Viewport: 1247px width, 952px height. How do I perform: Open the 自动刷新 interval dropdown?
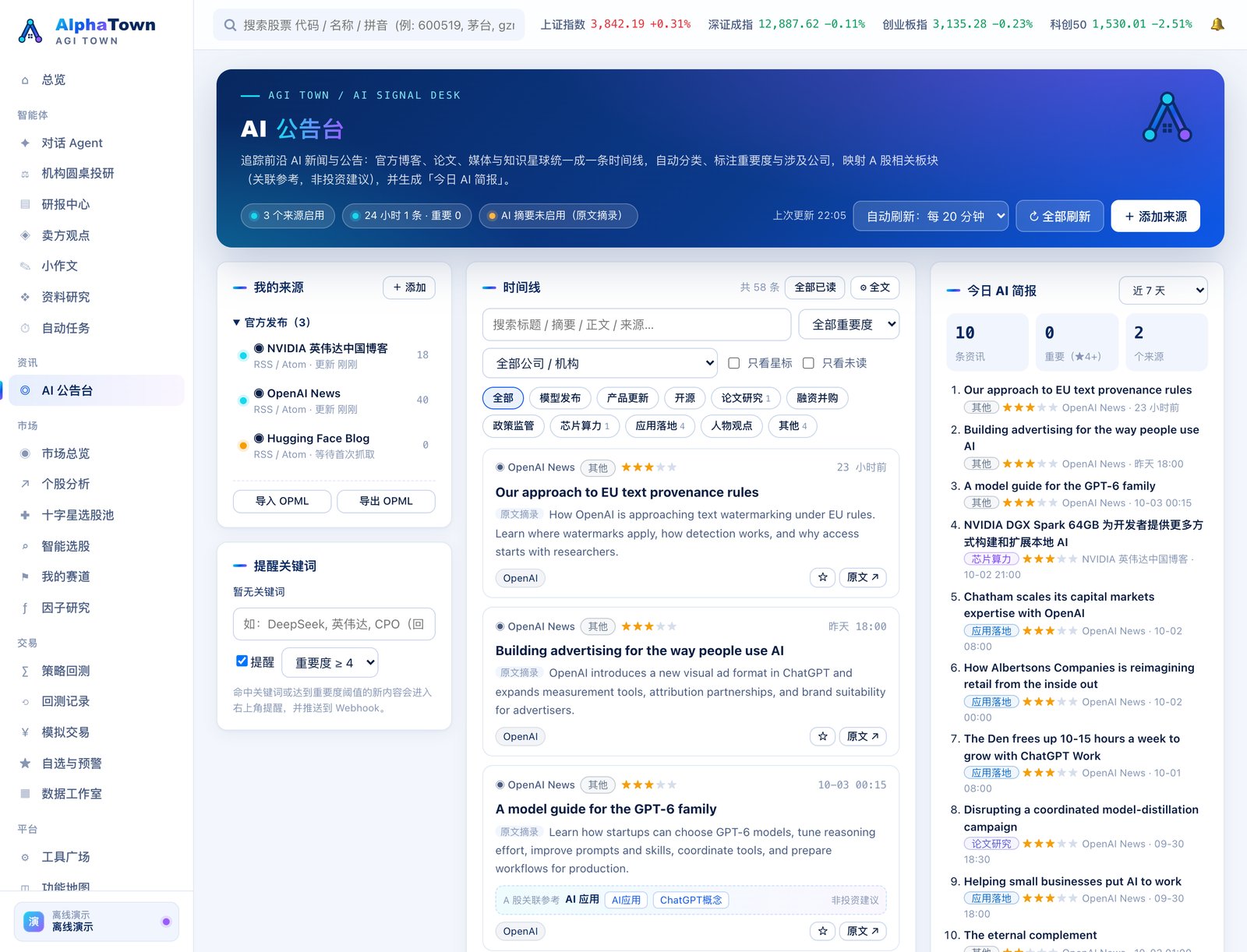931,217
